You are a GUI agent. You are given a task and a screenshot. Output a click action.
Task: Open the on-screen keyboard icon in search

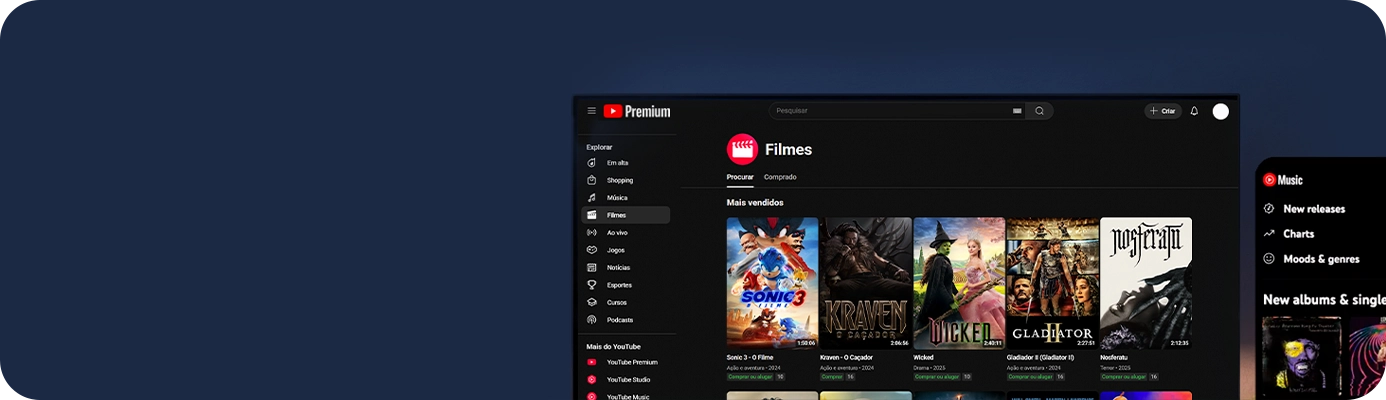(x=1017, y=111)
